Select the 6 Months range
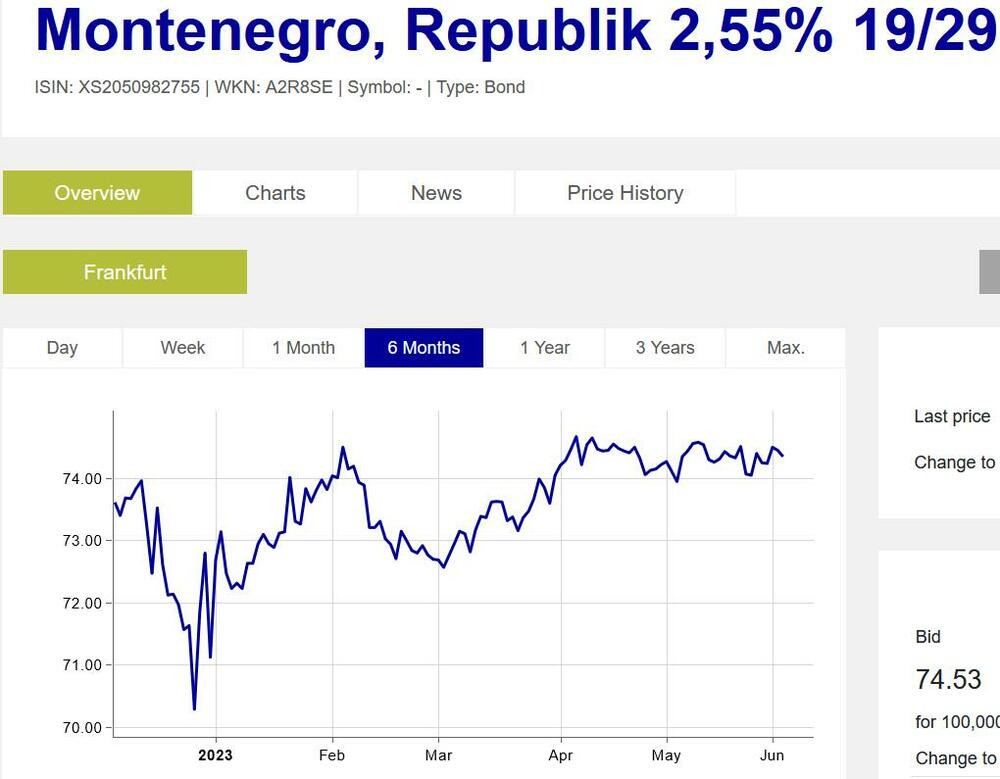Screen dimensions: 1000x779 click(x=424, y=348)
